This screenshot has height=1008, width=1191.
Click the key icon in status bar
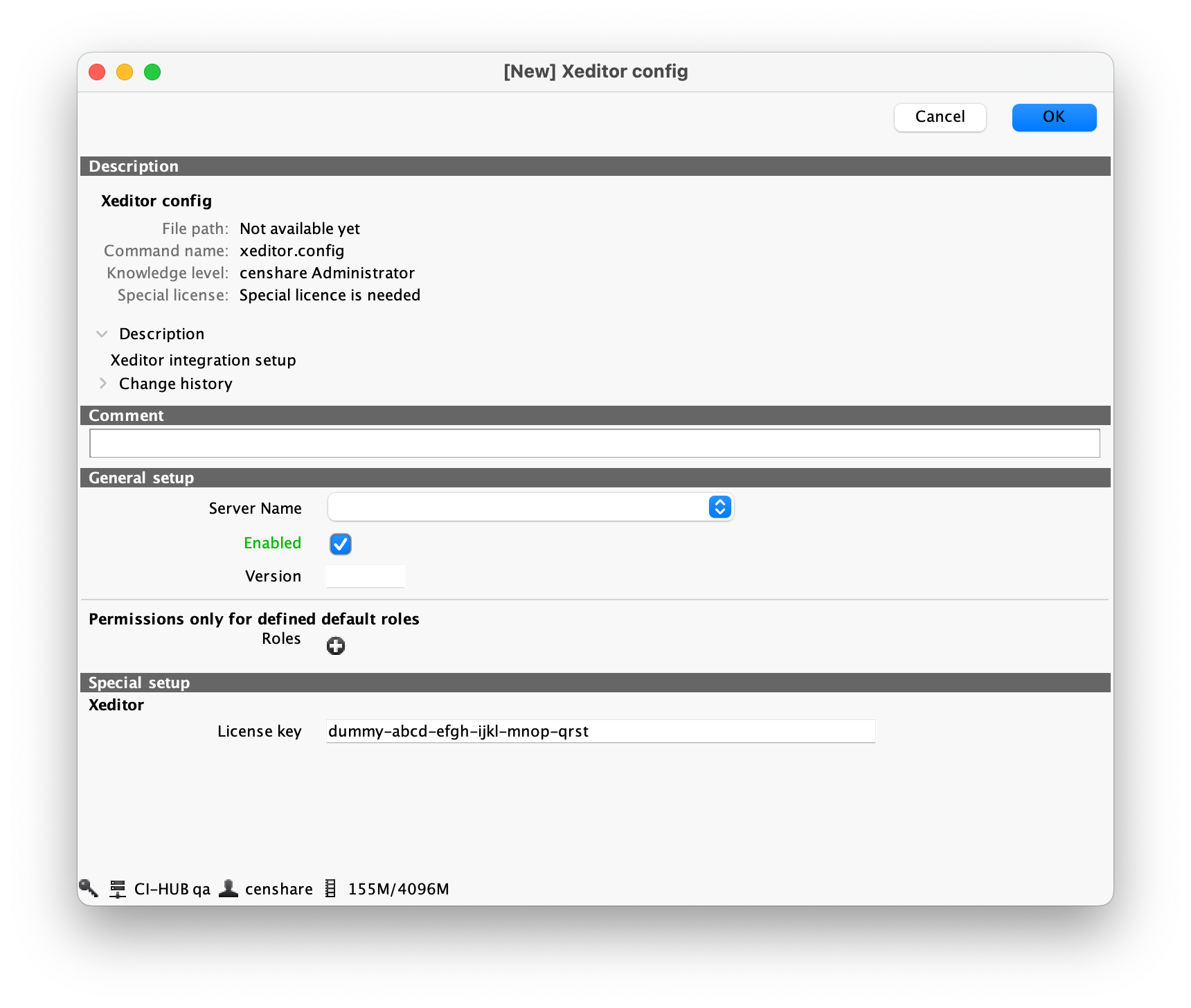(x=88, y=888)
